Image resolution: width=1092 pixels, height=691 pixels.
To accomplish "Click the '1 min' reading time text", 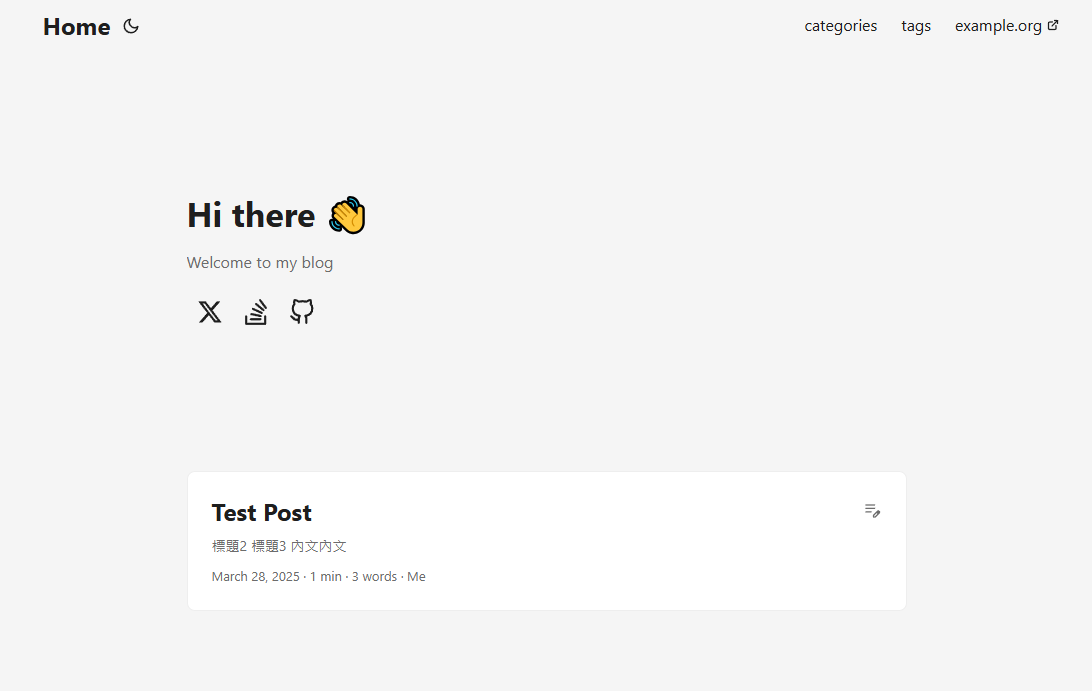I will click(x=325, y=576).
